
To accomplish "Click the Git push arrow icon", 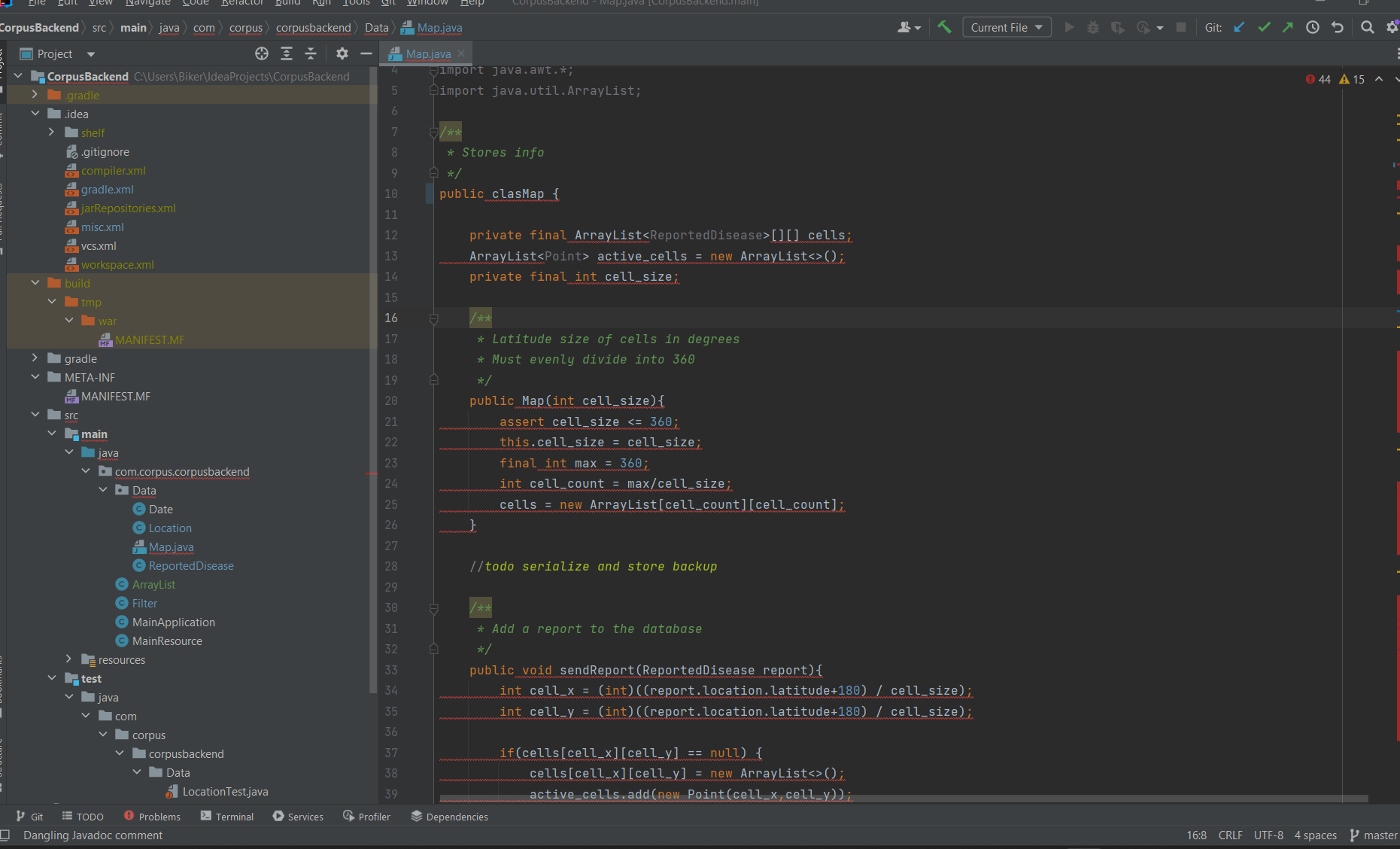I will coord(1288,28).
